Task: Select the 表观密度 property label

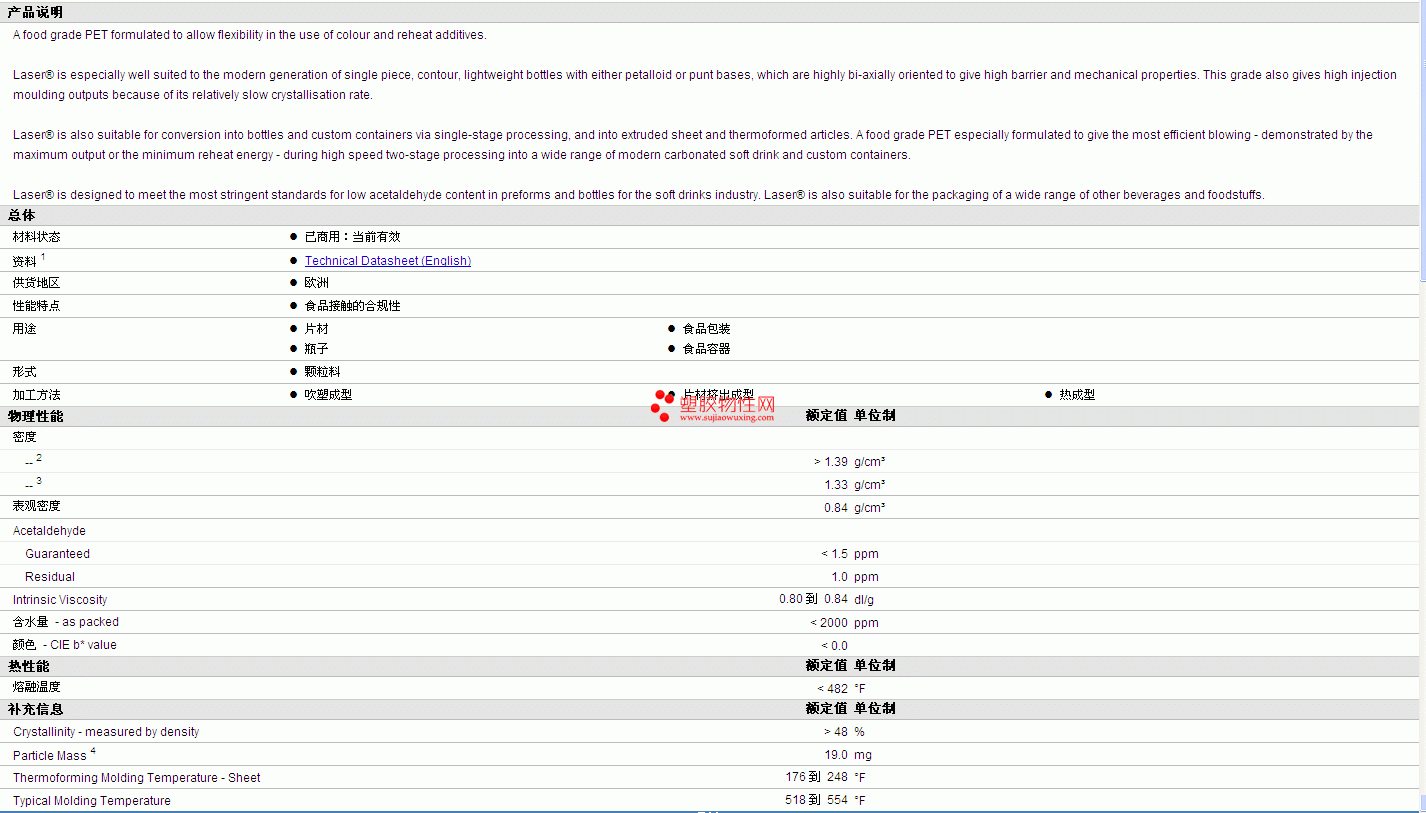Action: [x=36, y=506]
